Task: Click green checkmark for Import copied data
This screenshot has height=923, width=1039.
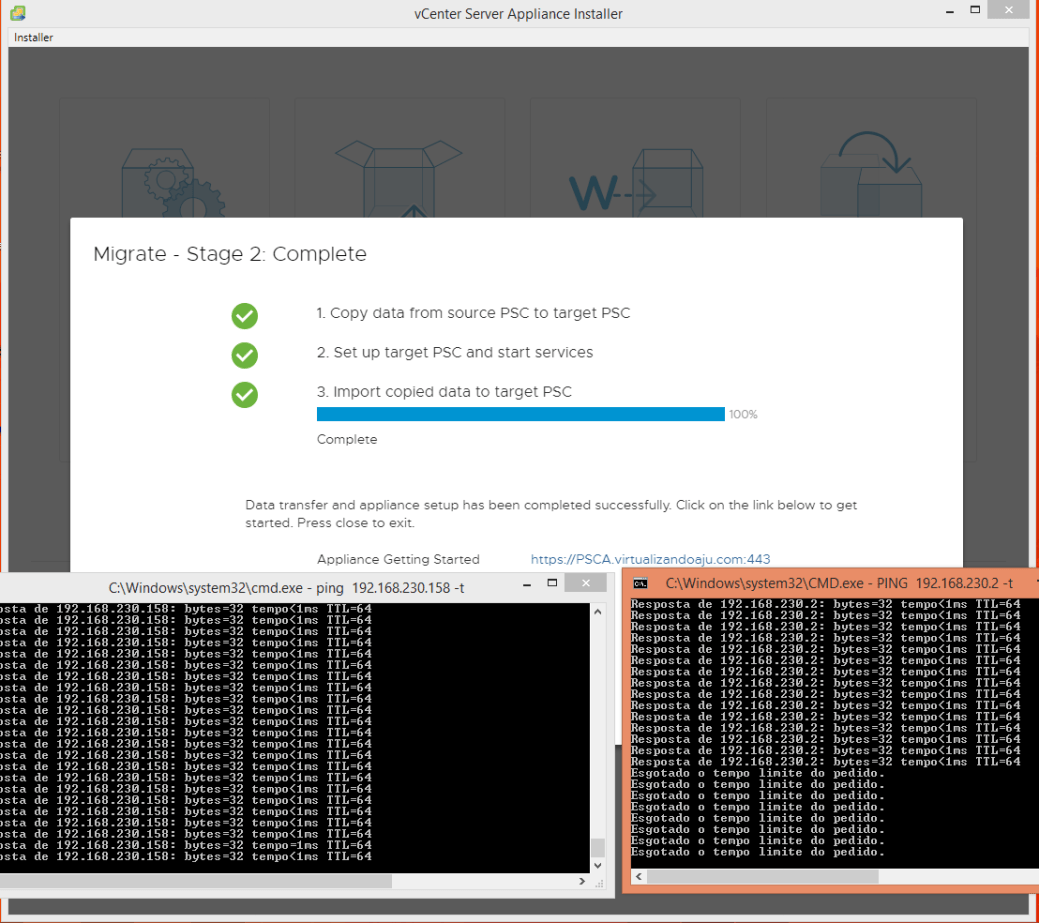Action: [245, 394]
